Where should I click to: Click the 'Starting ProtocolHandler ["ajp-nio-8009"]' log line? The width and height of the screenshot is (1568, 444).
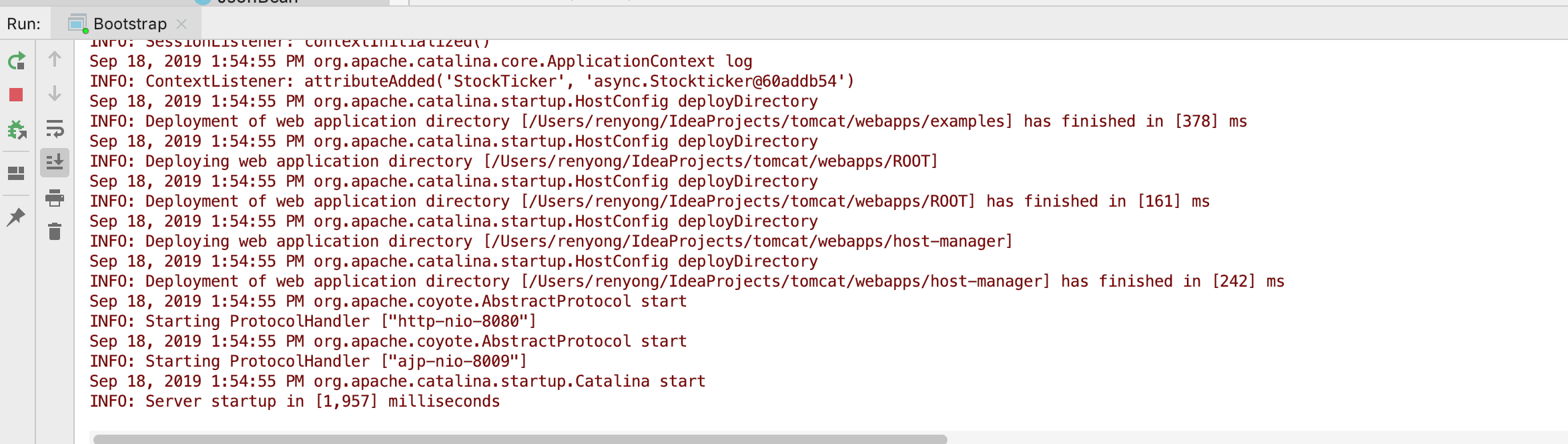[309, 361]
